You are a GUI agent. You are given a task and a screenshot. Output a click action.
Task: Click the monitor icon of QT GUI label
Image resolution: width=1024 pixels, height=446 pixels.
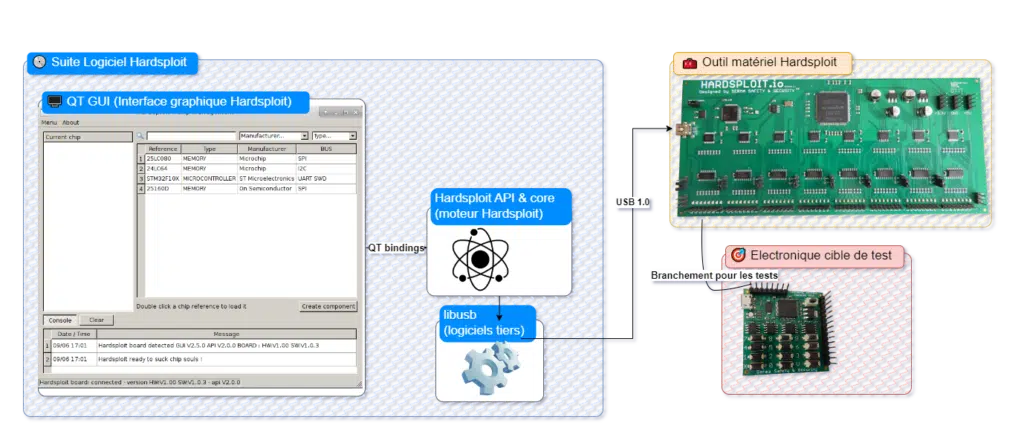click(55, 102)
